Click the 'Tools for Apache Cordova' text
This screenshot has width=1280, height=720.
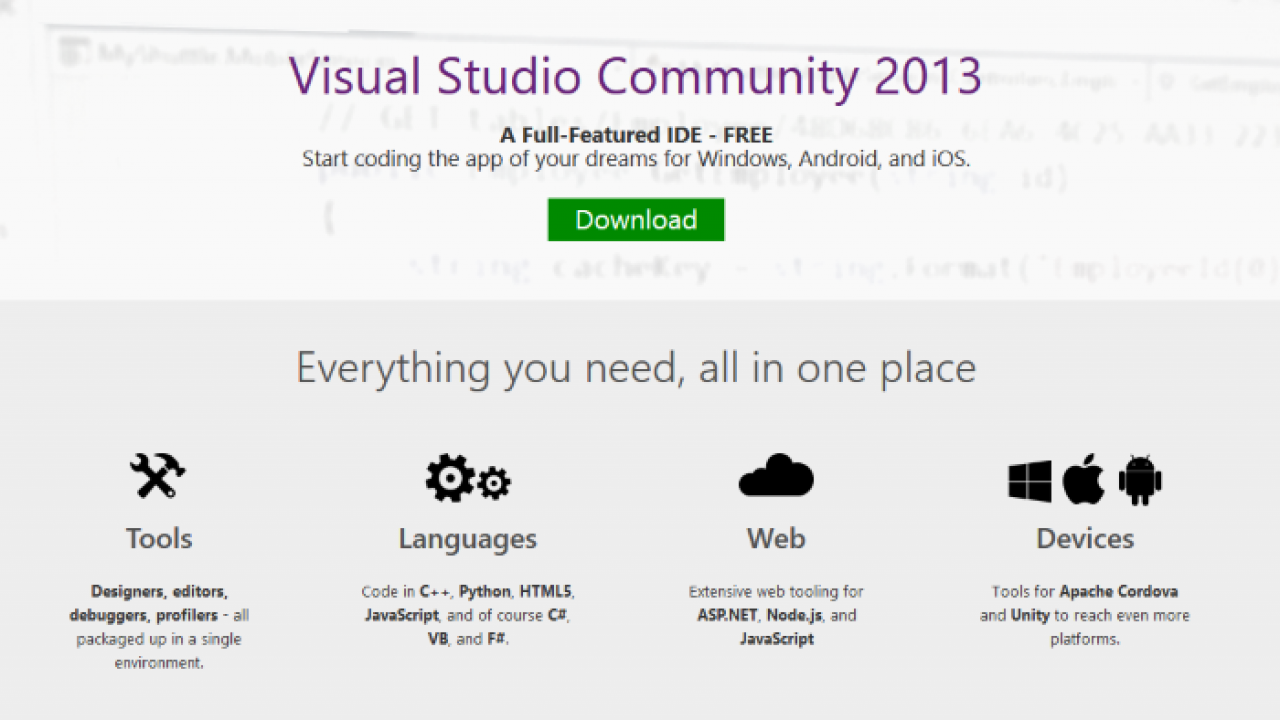[1085, 592]
